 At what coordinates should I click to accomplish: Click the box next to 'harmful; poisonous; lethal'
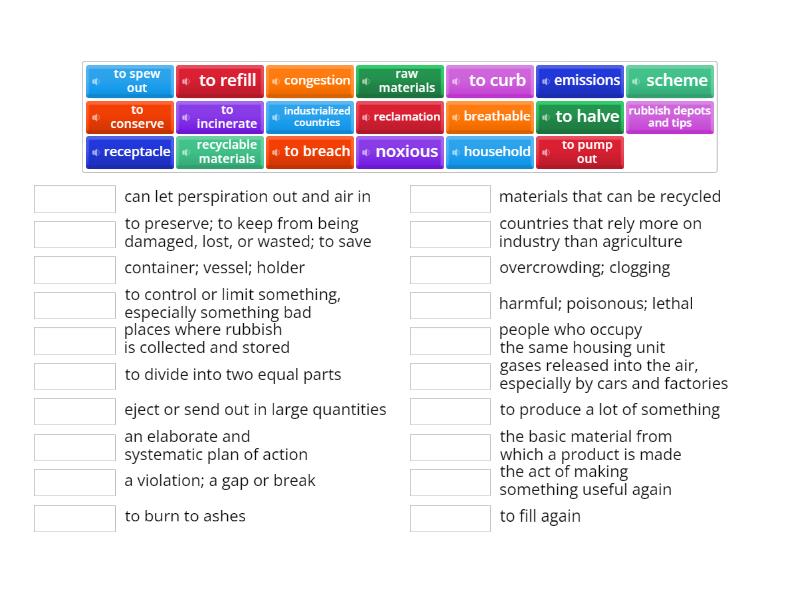pyautogui.click(x=450, y=305)
